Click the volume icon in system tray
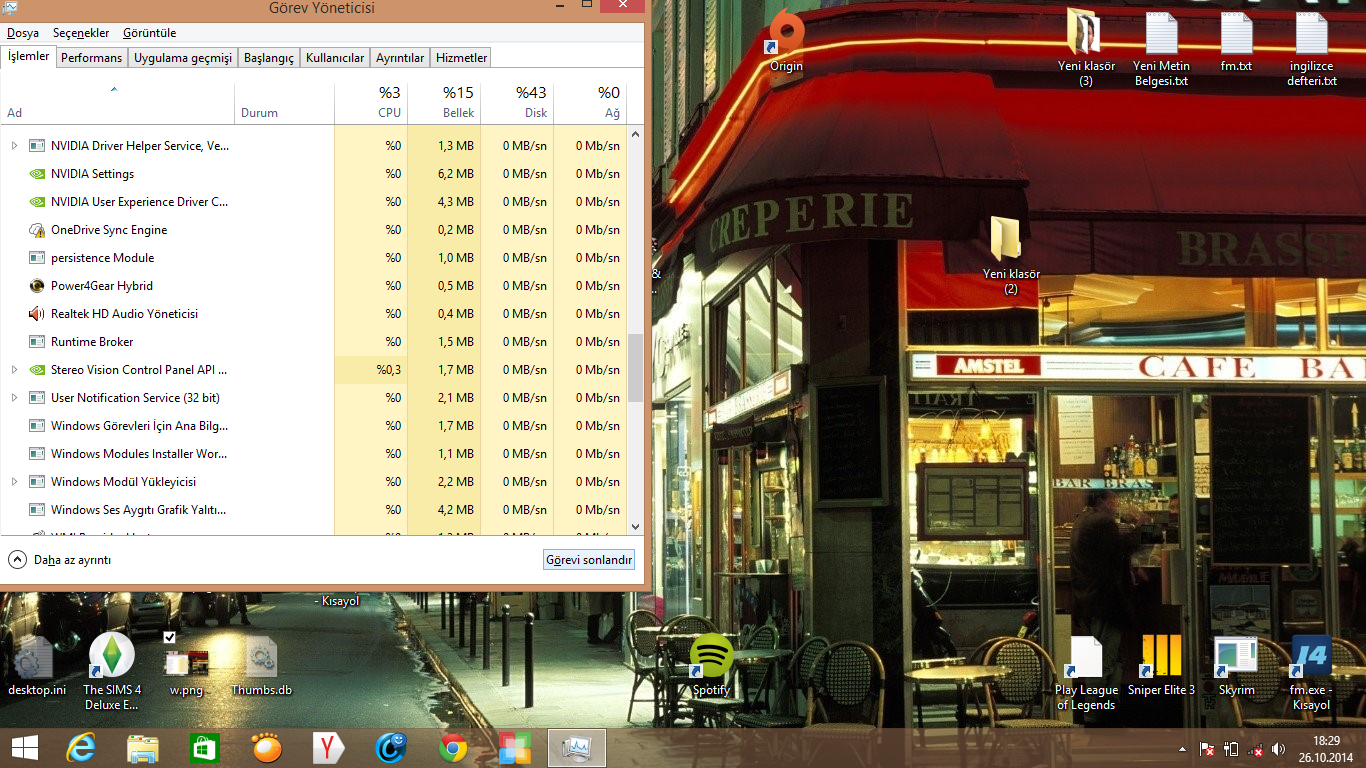Screen dimensions: 1366x768 pyautogui.click(x=1278, y=749)
